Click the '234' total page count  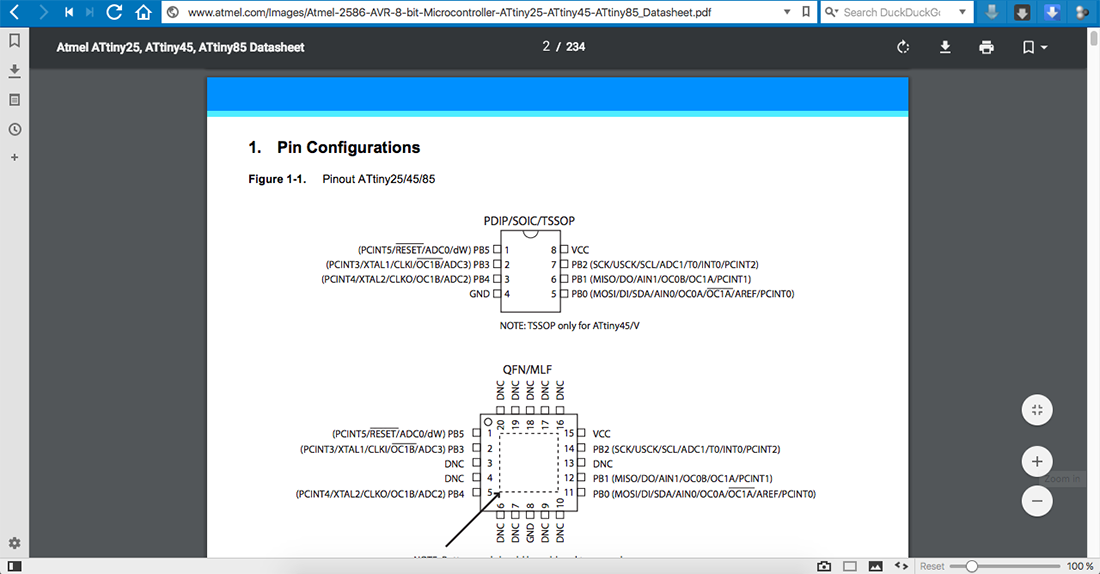point(576,46)
